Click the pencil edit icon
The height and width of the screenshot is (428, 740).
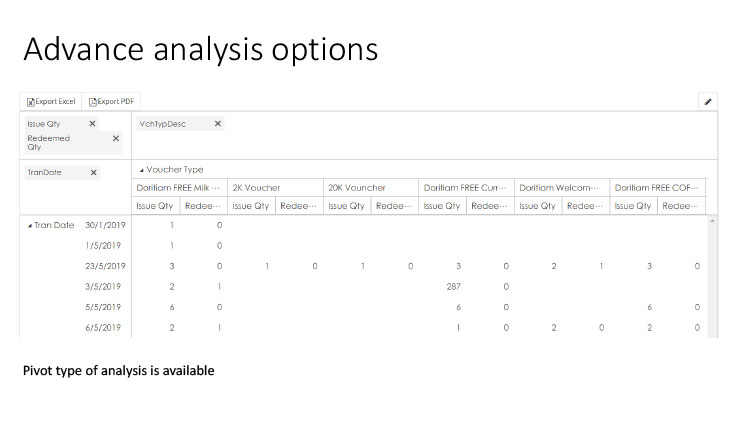(708, 101)
